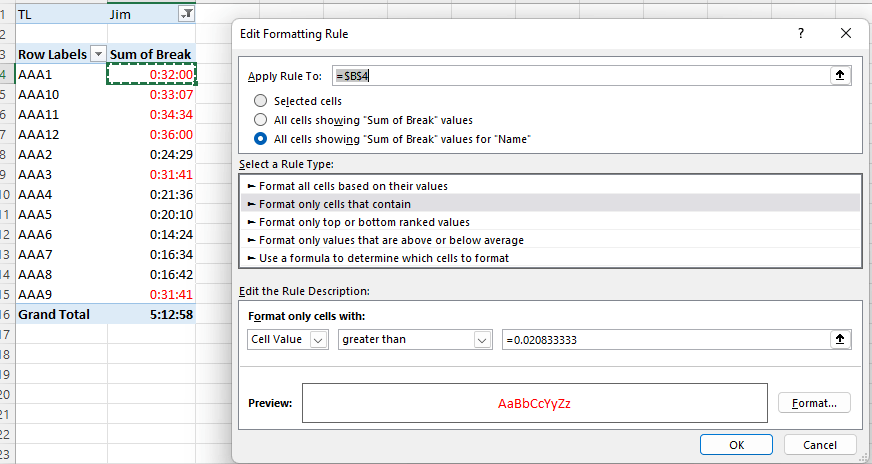The width and height of the screenshot is (872, 464).
Task: Click the AAA12 row label
Action: pos(62,135)
